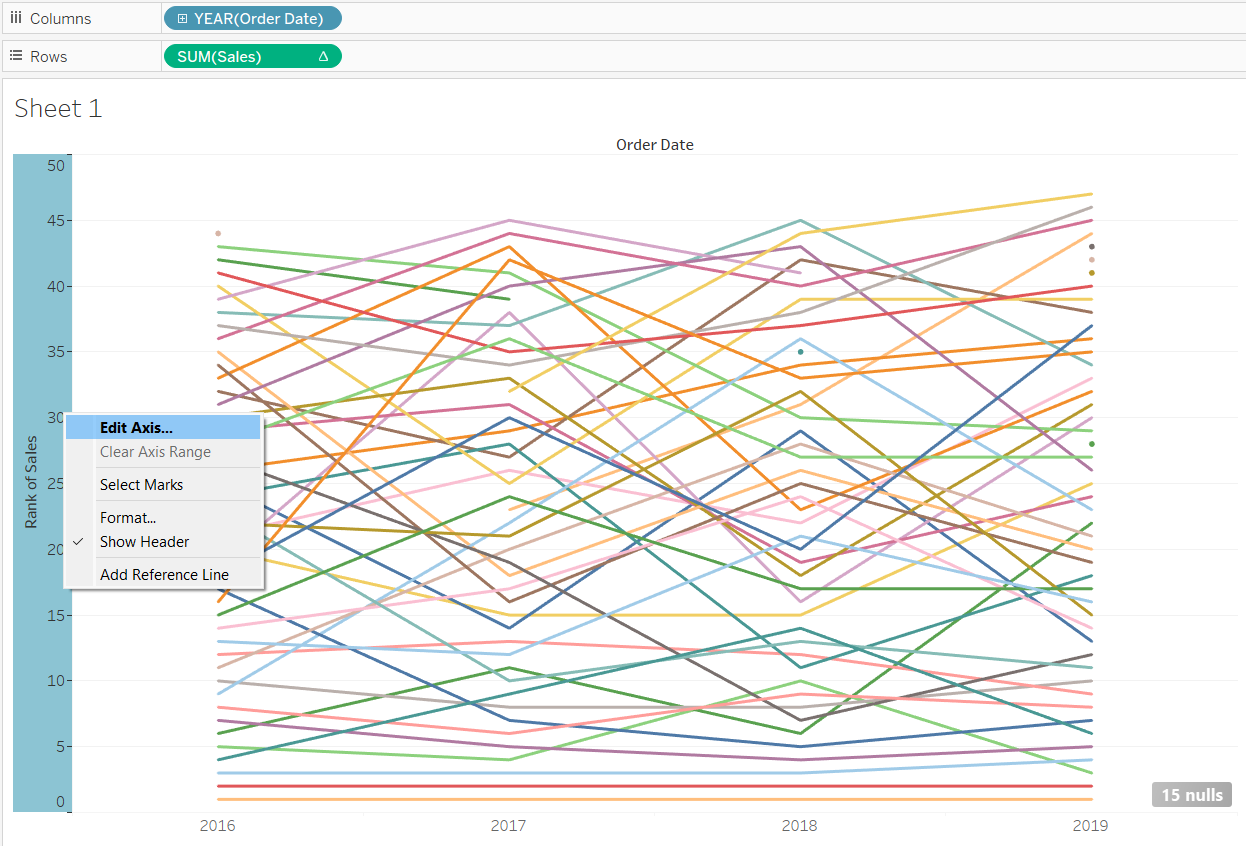Select the green dot mark at 2019 near rank 28

pos(1092,444)
